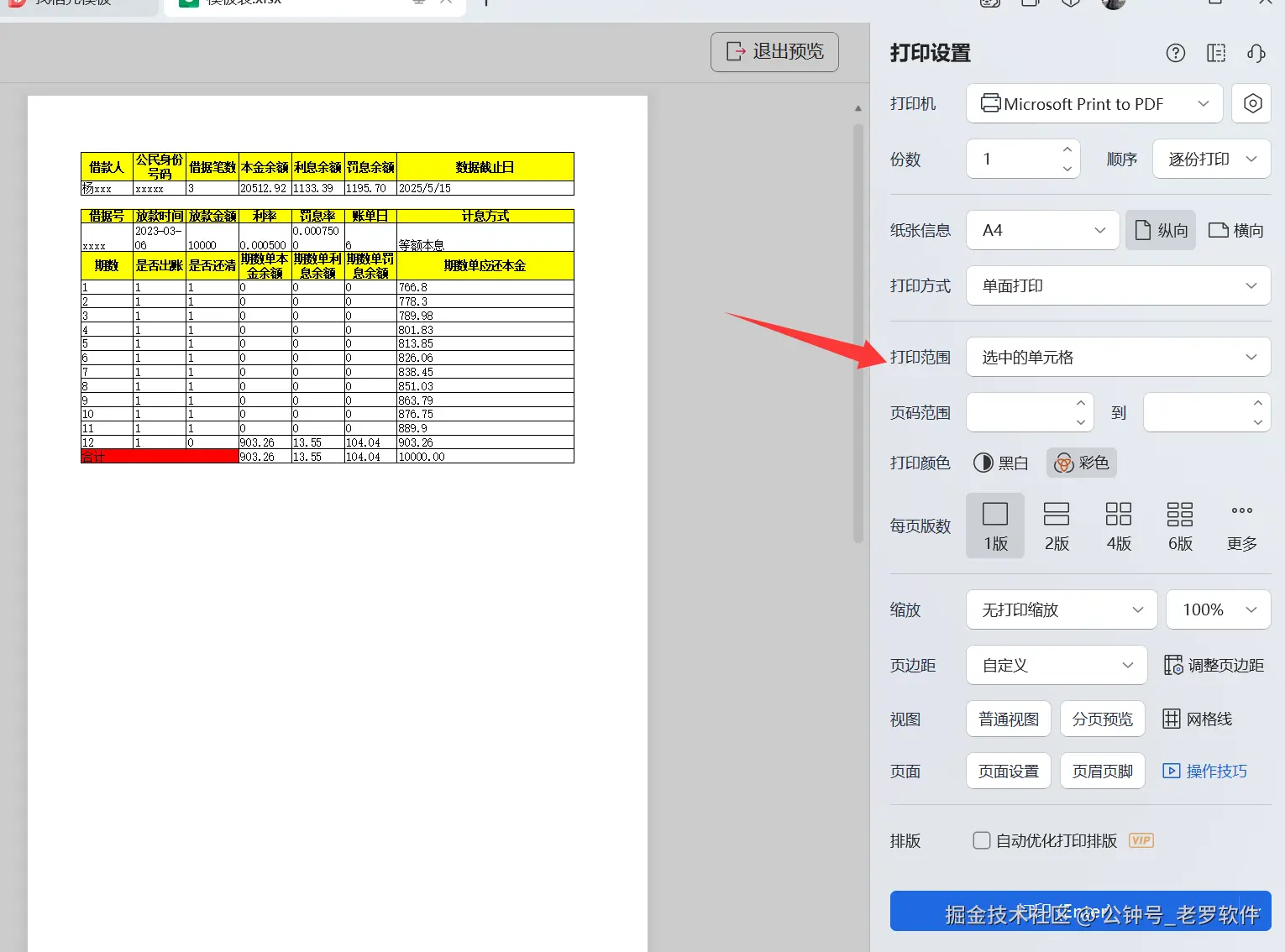Open the 自定义 margins dropdown
The height and width of the screenshot is (952, 1285).
click(1057, 665)
